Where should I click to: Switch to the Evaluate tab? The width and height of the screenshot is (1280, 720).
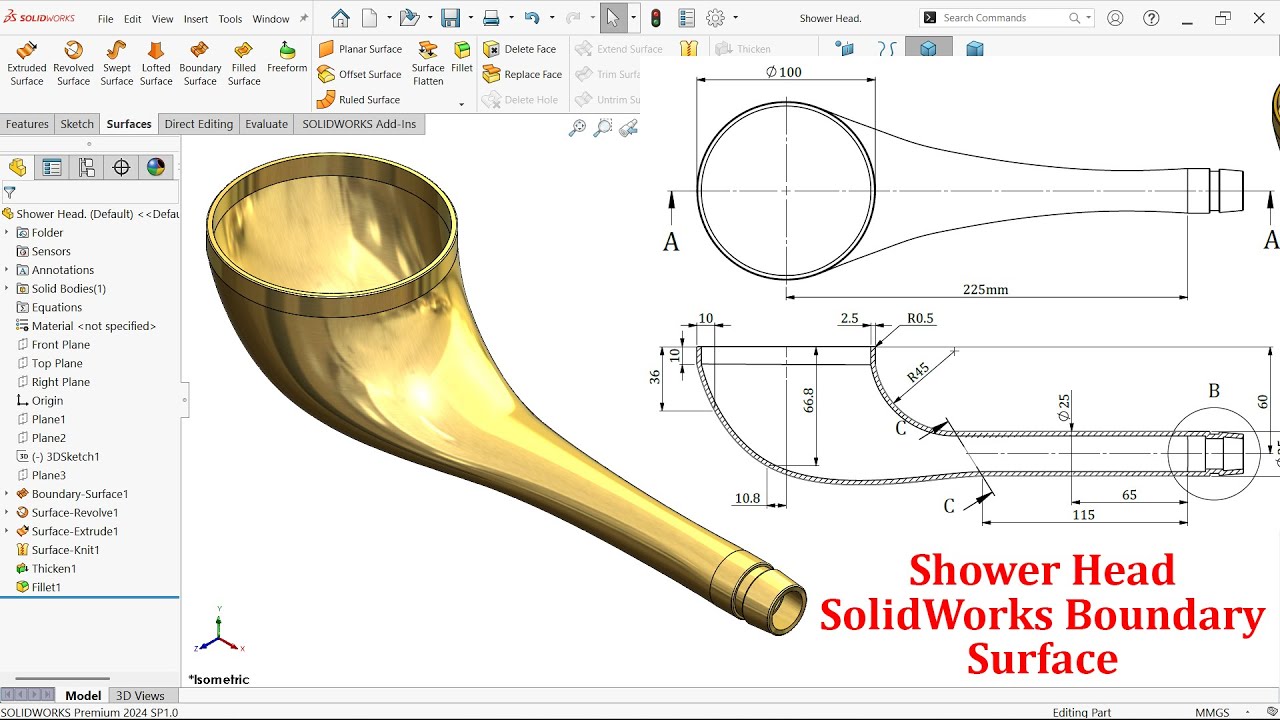click(x=267, y=124)
